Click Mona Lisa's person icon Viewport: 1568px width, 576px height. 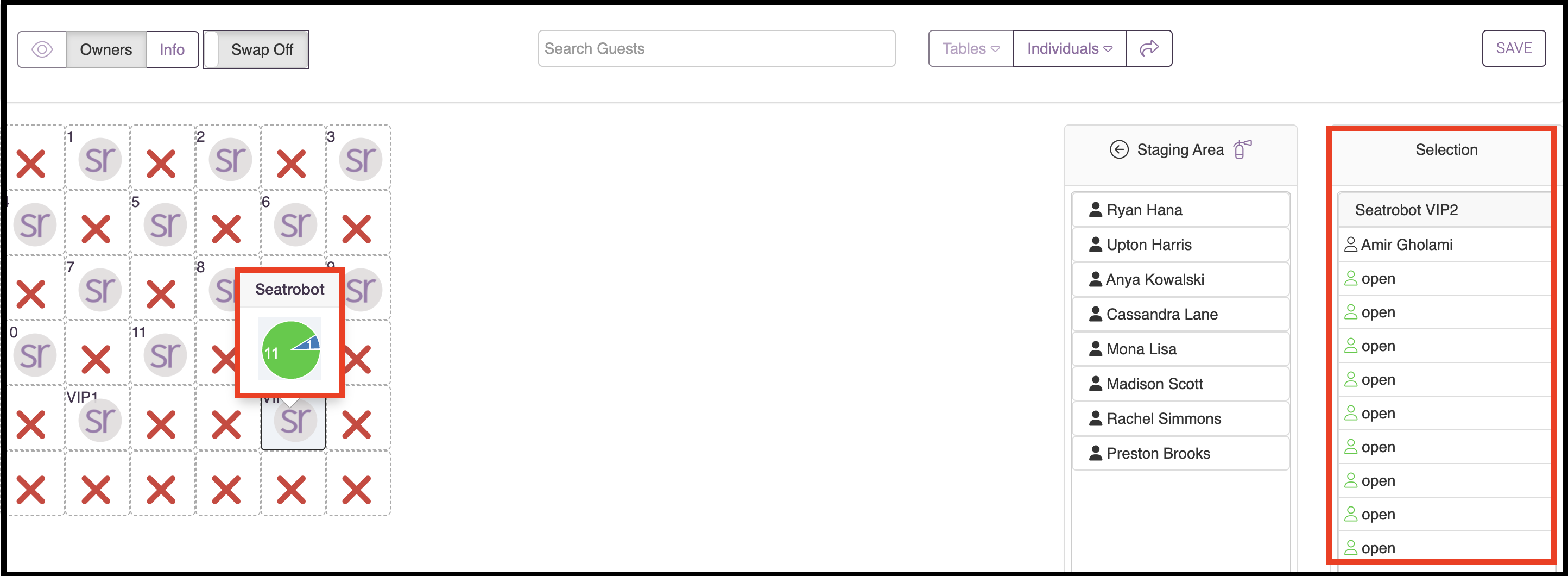[1095, 349]
